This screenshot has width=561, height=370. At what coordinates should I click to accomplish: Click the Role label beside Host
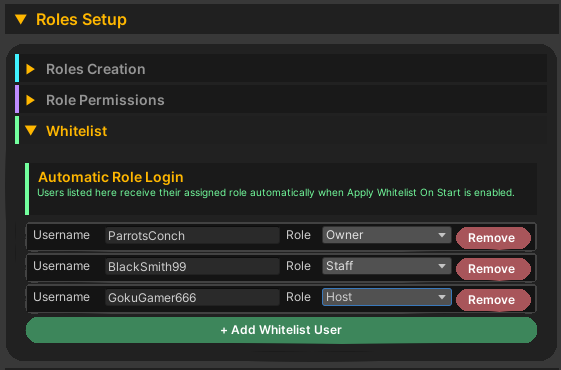click(298, 297)
